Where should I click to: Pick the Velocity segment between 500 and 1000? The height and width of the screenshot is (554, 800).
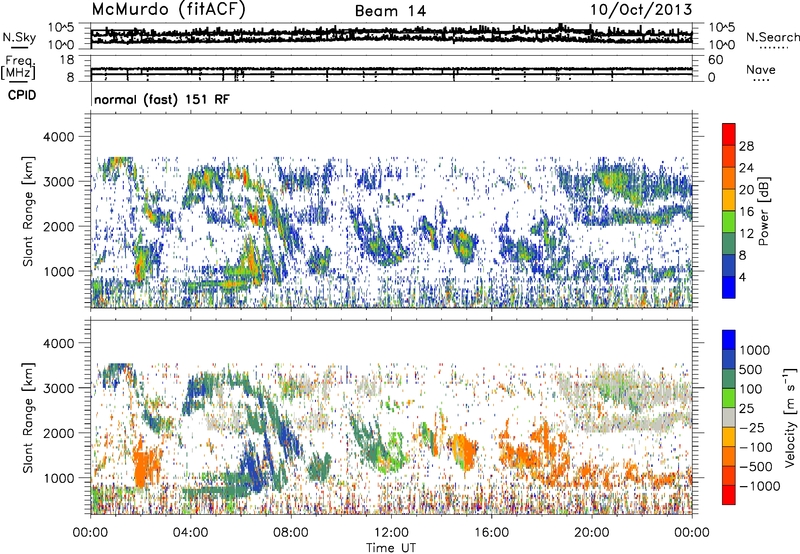pos(729,360)
